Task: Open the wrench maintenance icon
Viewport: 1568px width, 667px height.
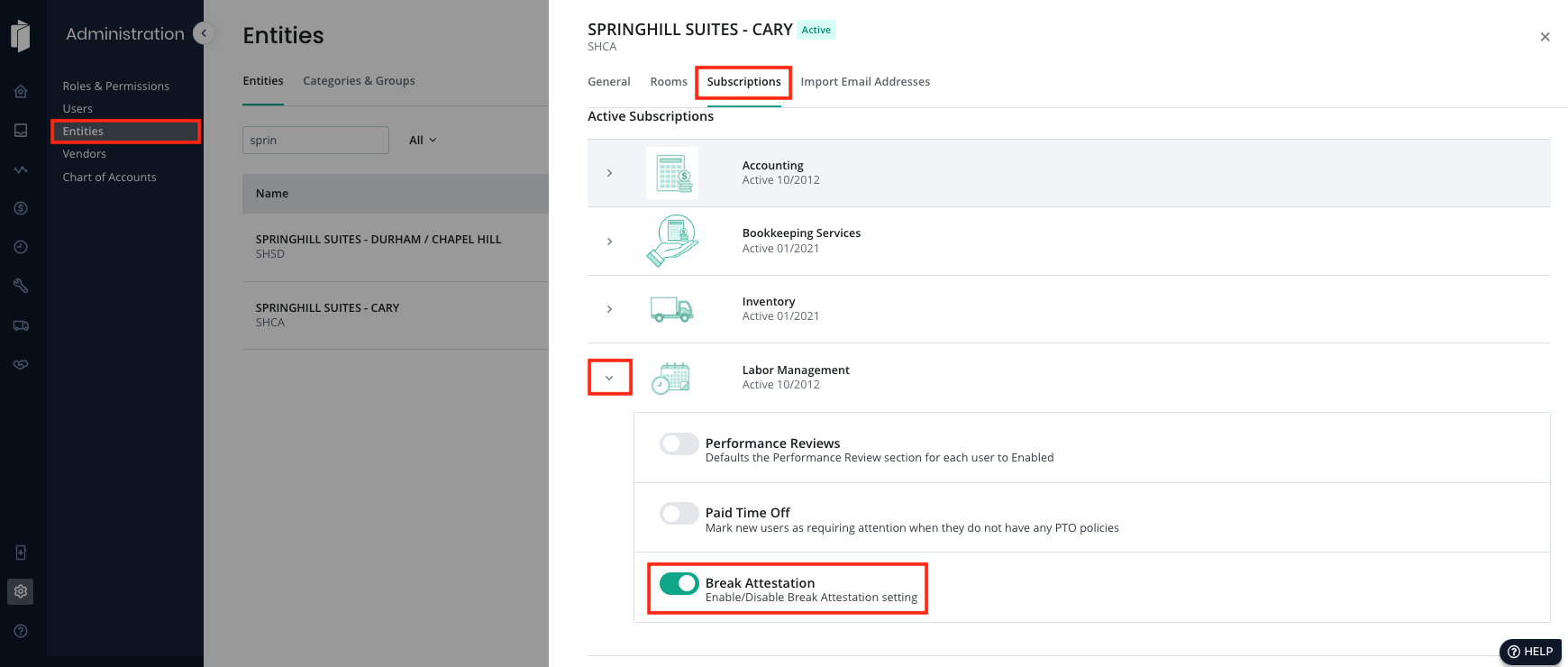Action: tap(21, 286)
